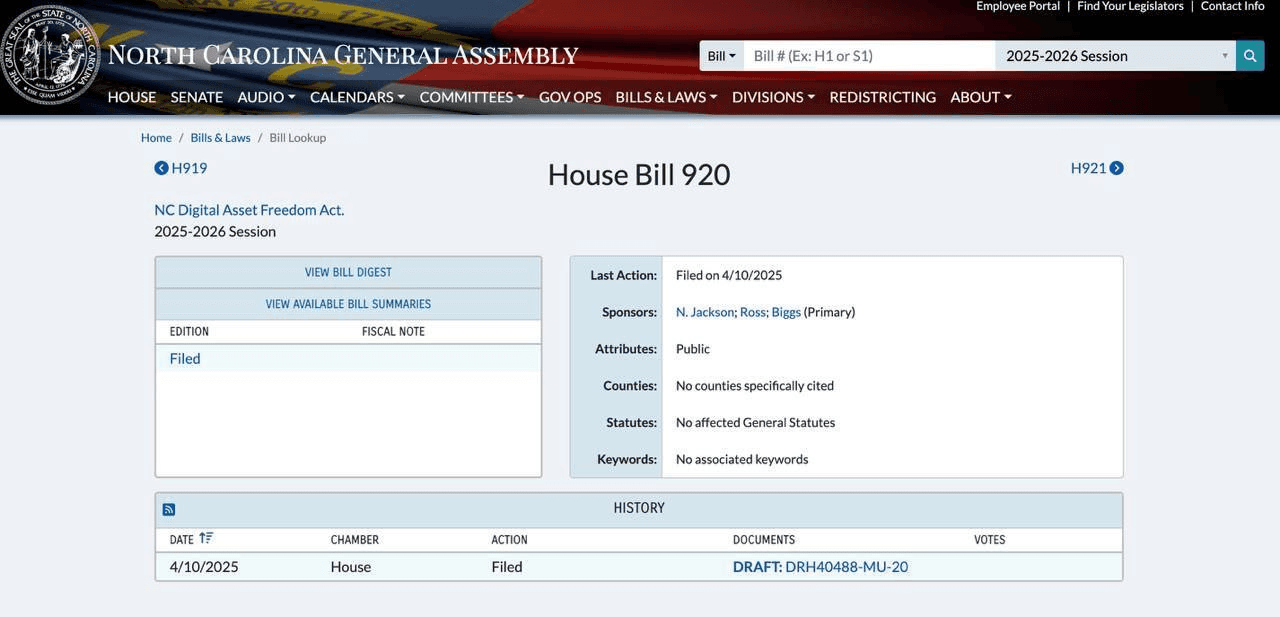Go to previous bill H919
This screenshot has width=1280, height=617.
coord(181,168)
